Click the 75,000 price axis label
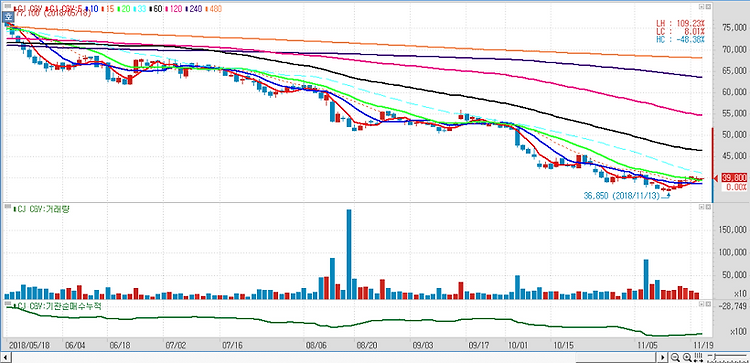The width and height of the screenshot is (750, 363). tap(734, 28)
